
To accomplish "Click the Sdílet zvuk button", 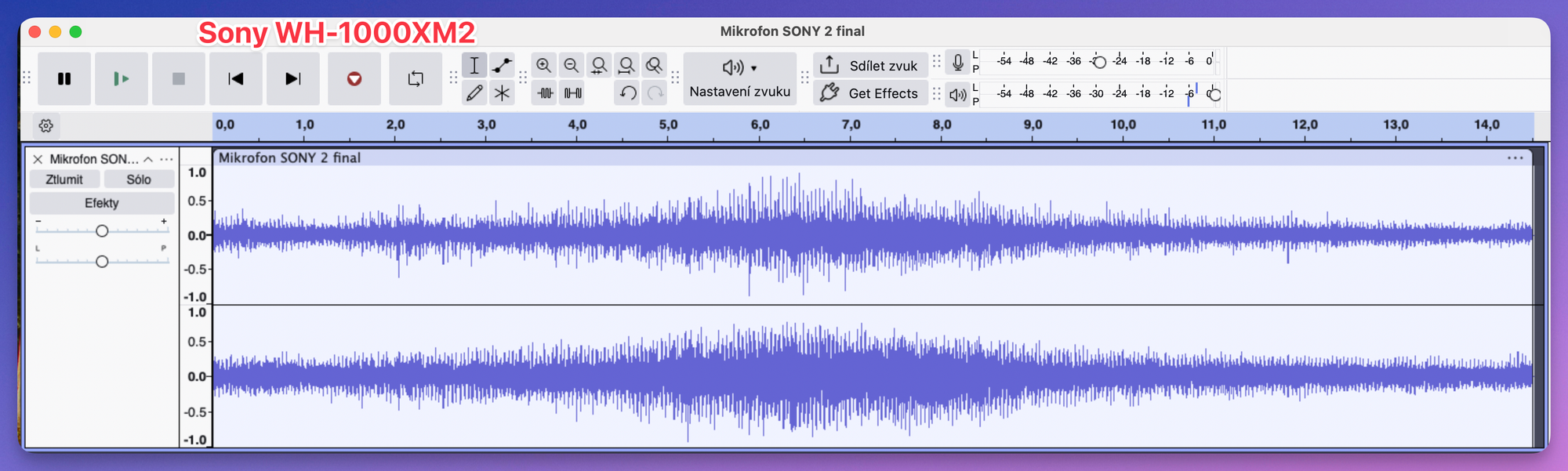I will pyautogui.click(x=870, y=66).
